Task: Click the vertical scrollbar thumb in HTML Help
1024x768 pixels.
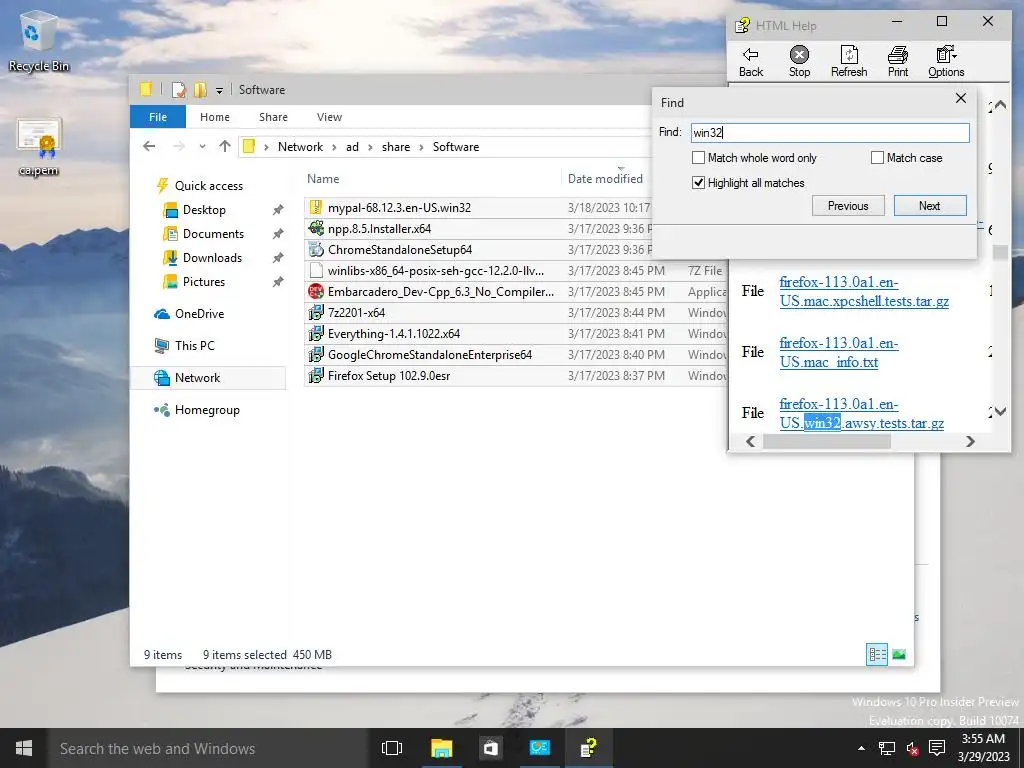Action: (1000, 251)
